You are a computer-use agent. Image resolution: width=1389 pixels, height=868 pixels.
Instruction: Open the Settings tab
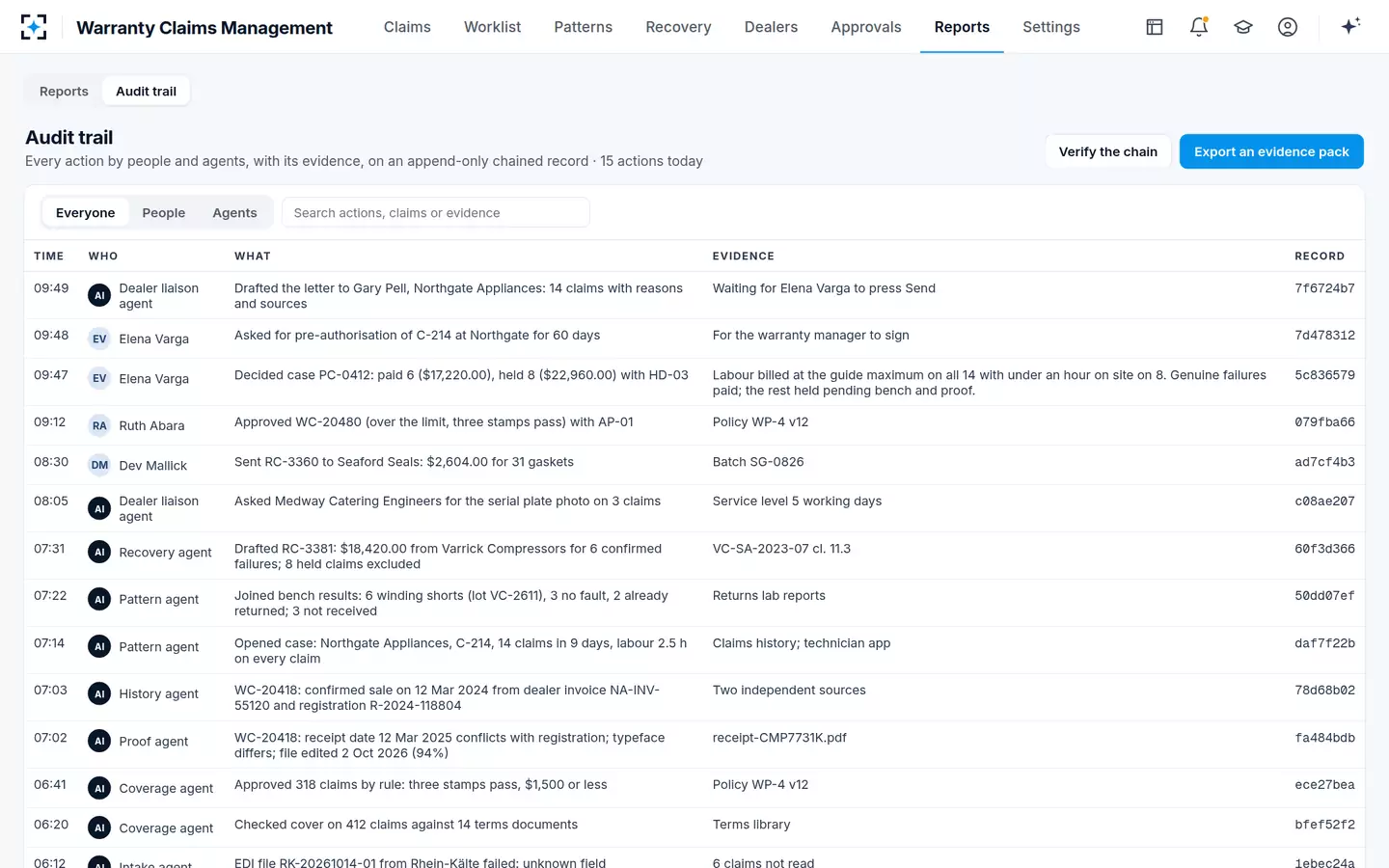[1050, 27]
